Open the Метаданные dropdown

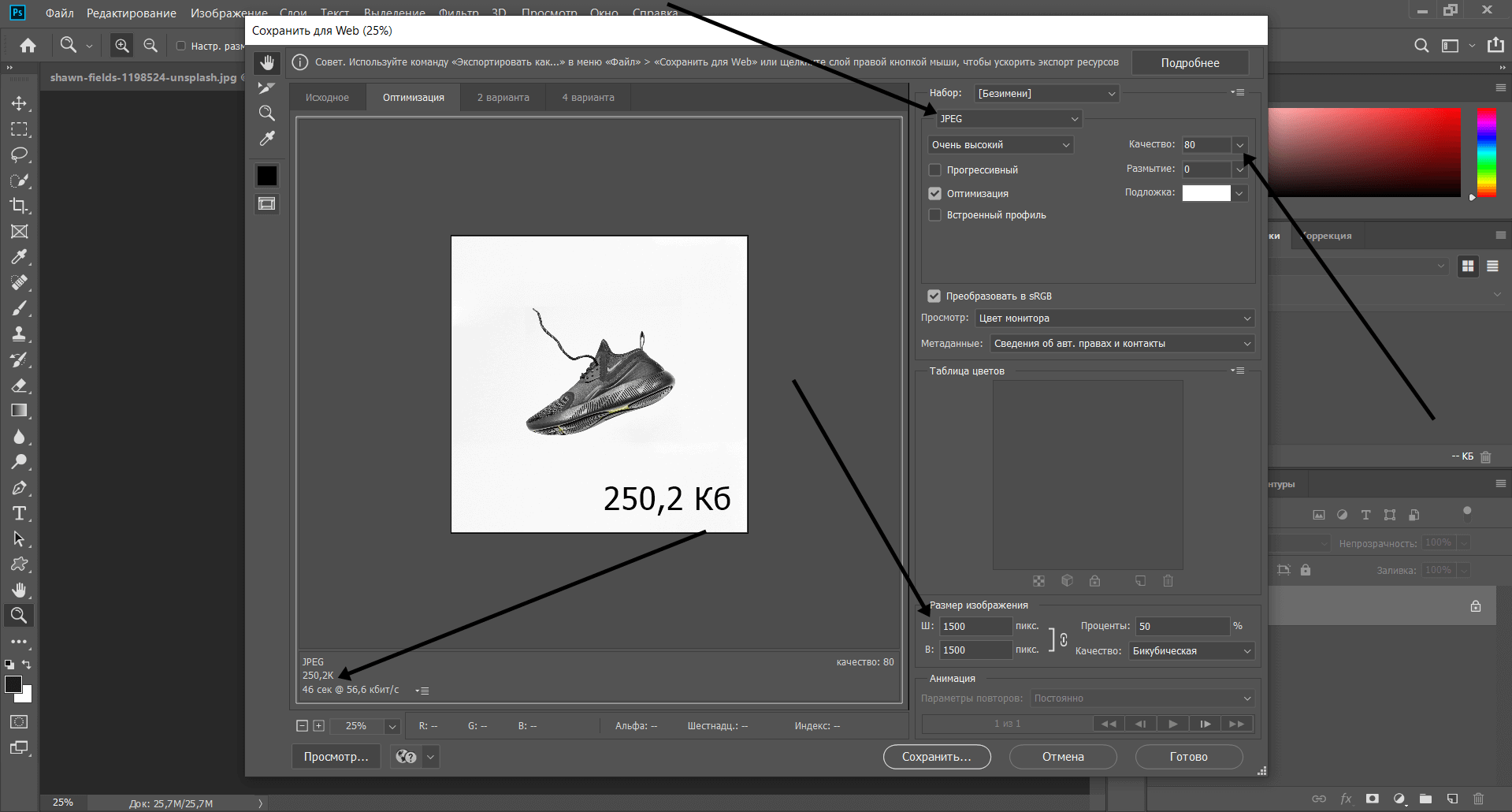[x=1122, y=344]
